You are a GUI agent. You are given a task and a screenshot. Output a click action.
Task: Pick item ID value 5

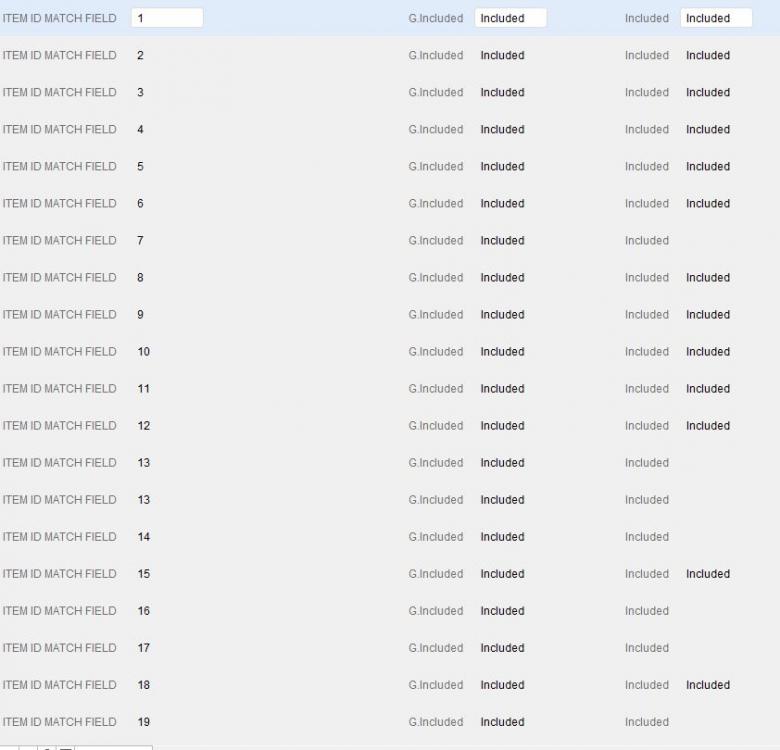[140, 167]
